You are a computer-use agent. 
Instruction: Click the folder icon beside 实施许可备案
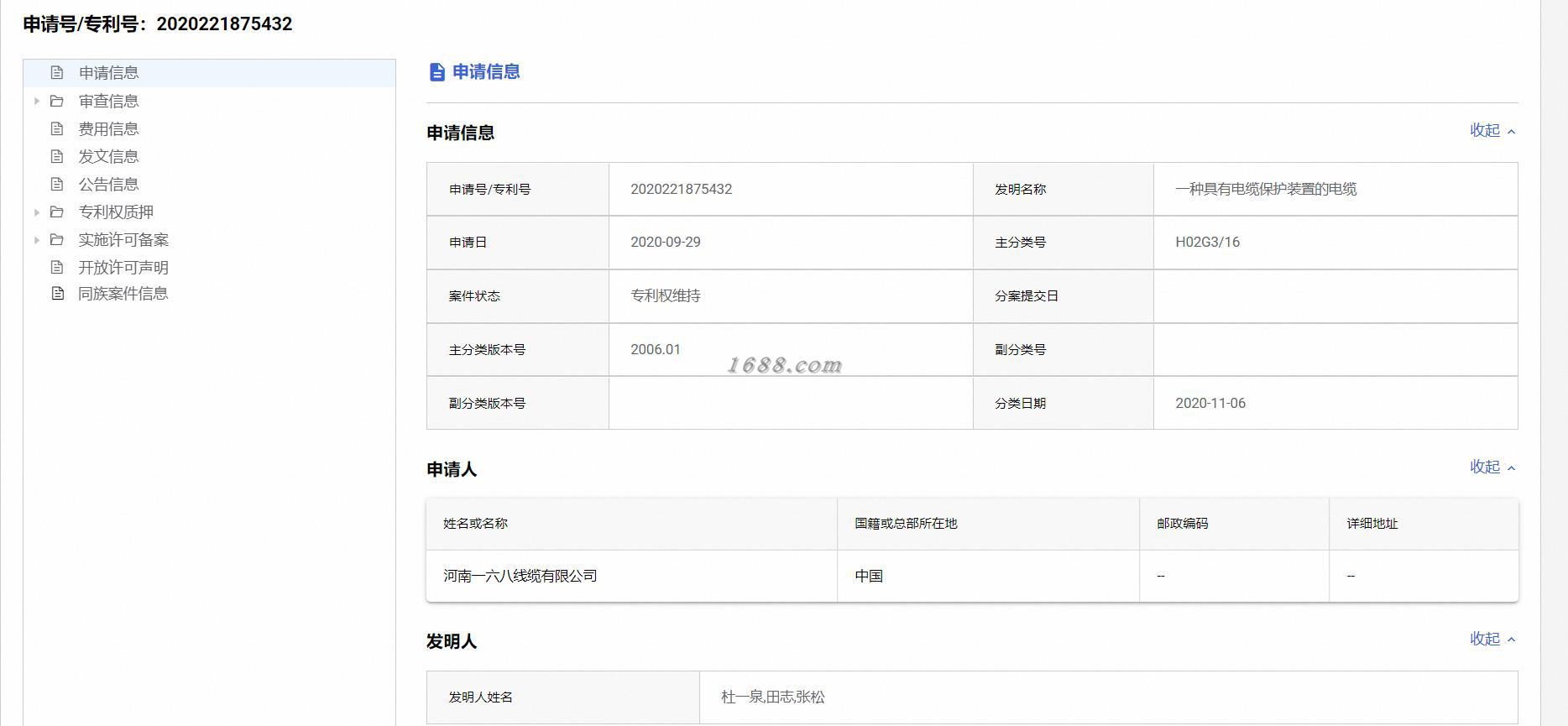point(57,239)
